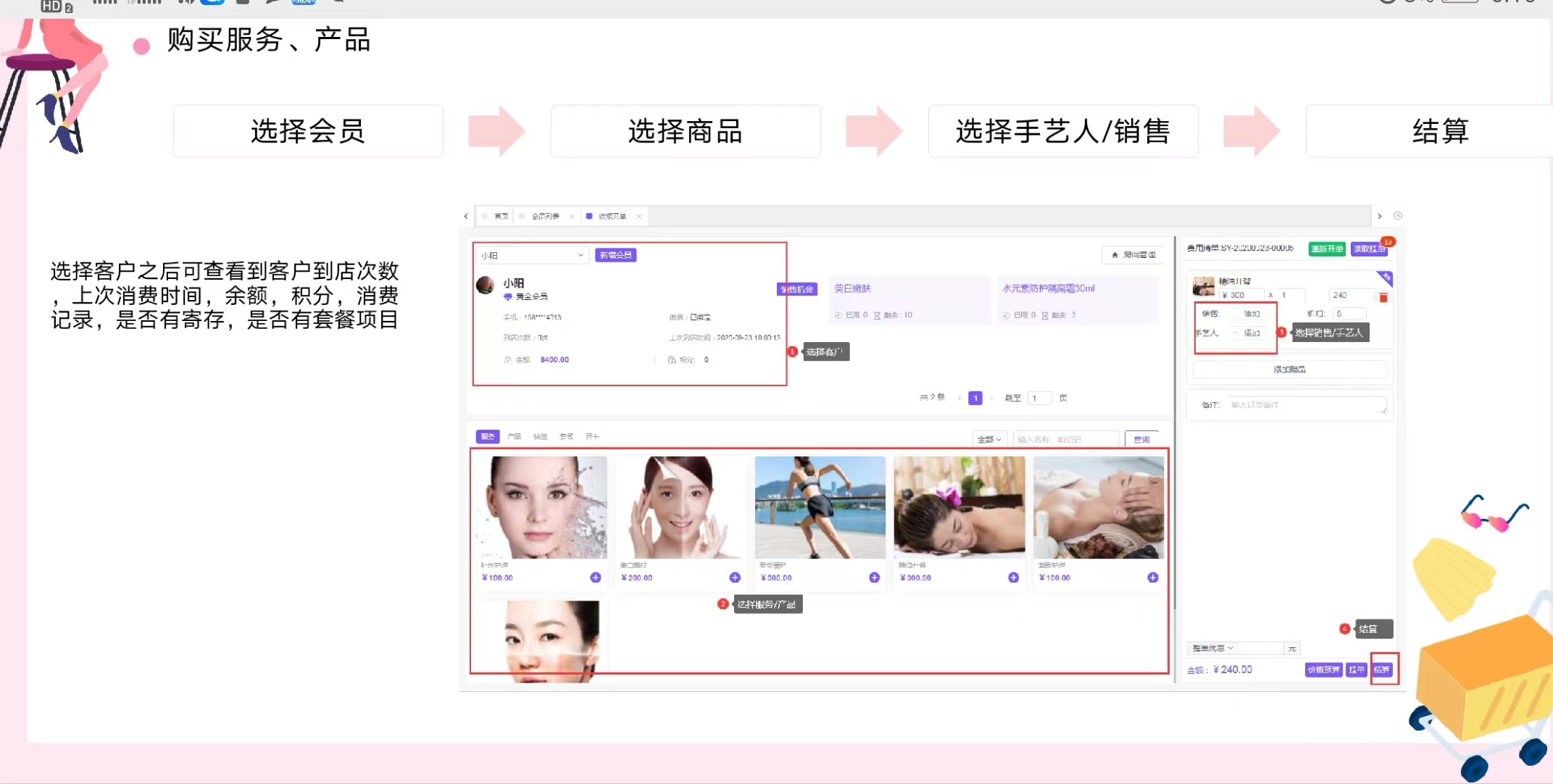Click 小阳 member avatar

click(485, 285)
